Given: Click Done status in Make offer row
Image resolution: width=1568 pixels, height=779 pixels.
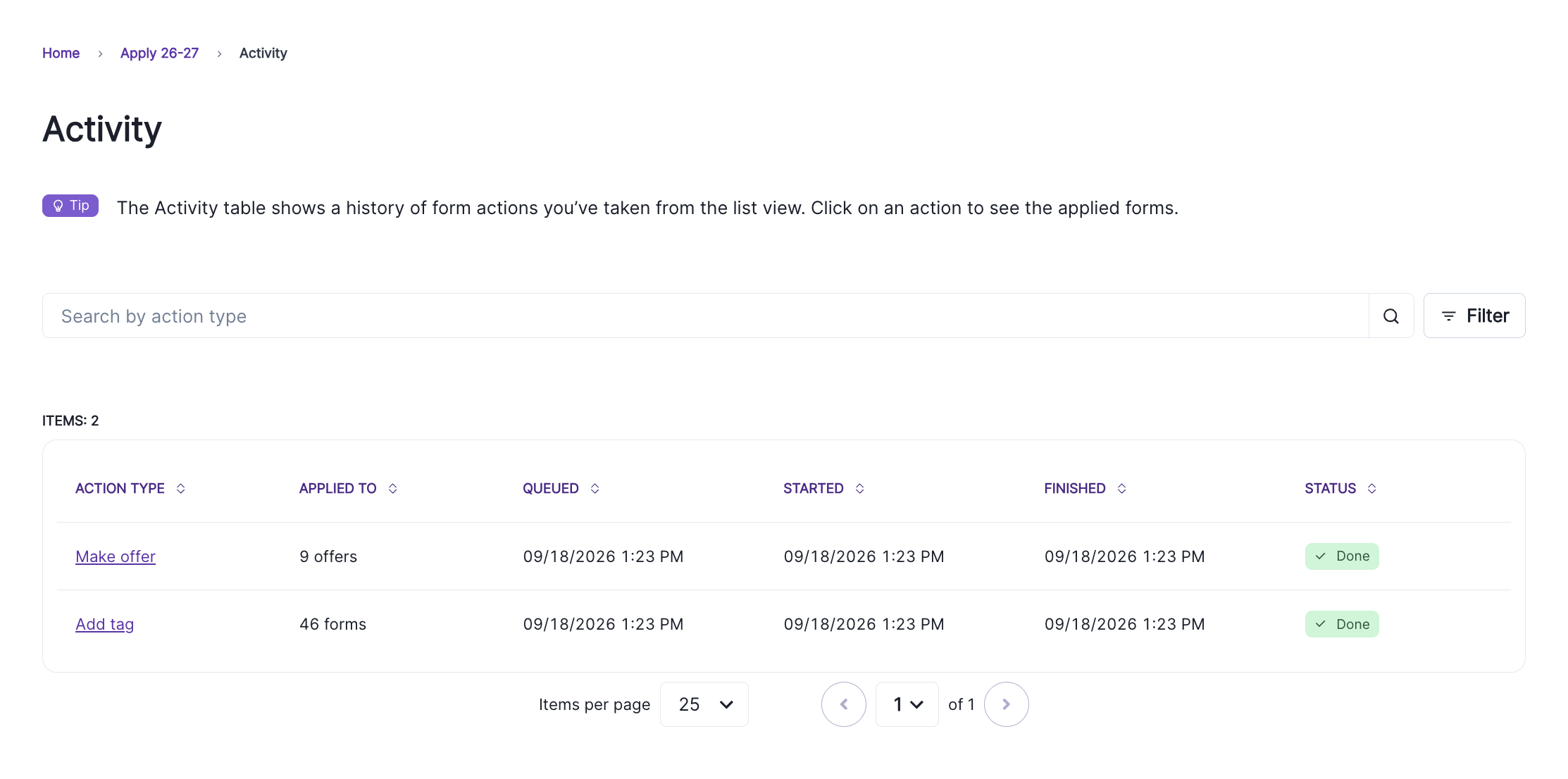Looking at the screenshot, I should [x=1342, y=556].
